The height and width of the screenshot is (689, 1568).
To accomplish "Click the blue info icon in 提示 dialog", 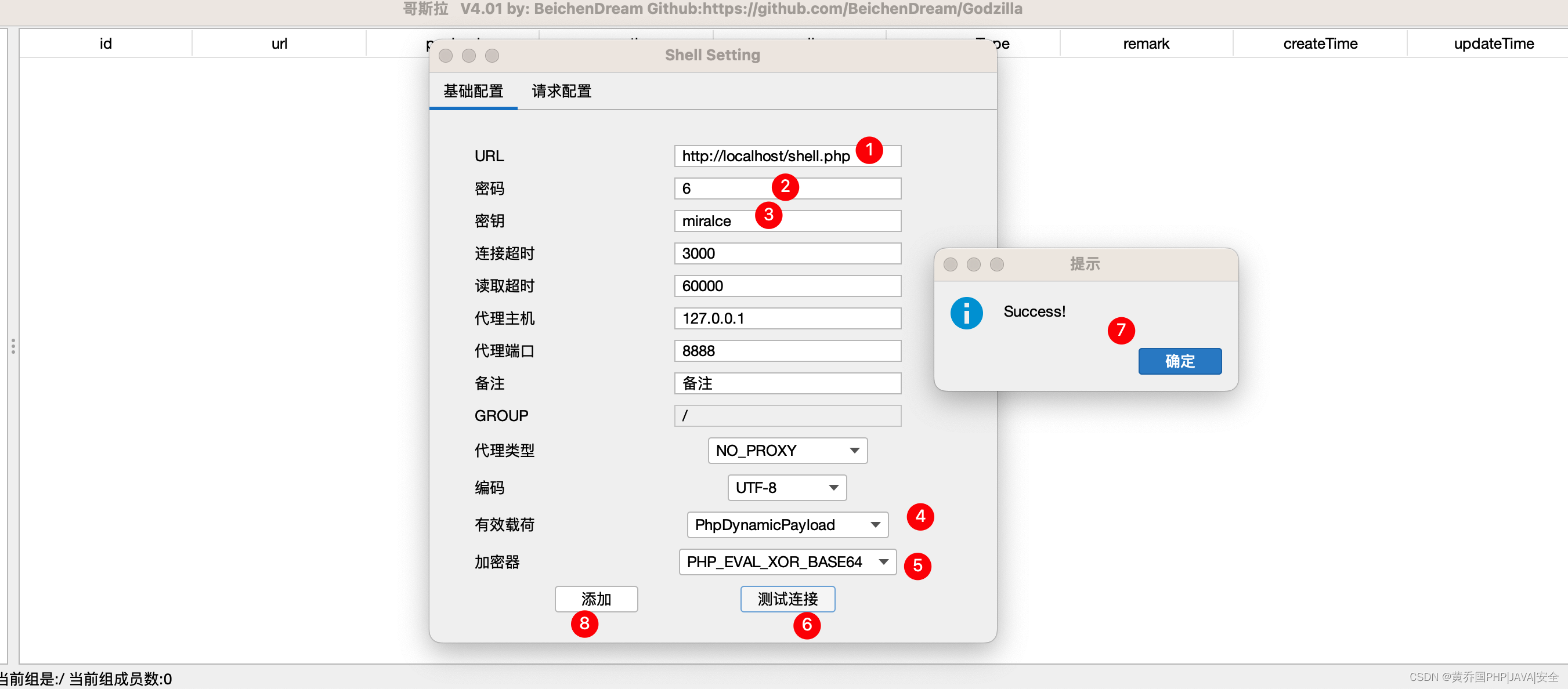I will point(966,313).
